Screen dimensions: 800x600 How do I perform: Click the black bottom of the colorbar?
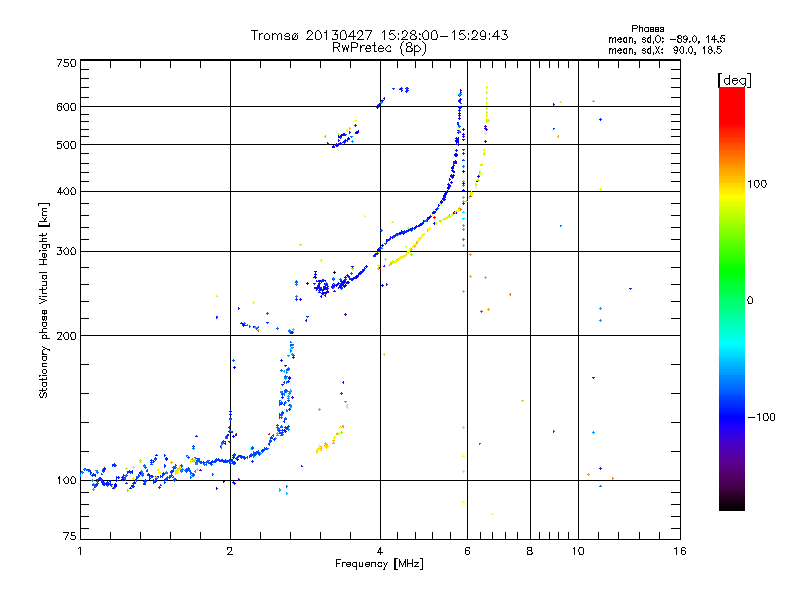[x=732, y=505]
